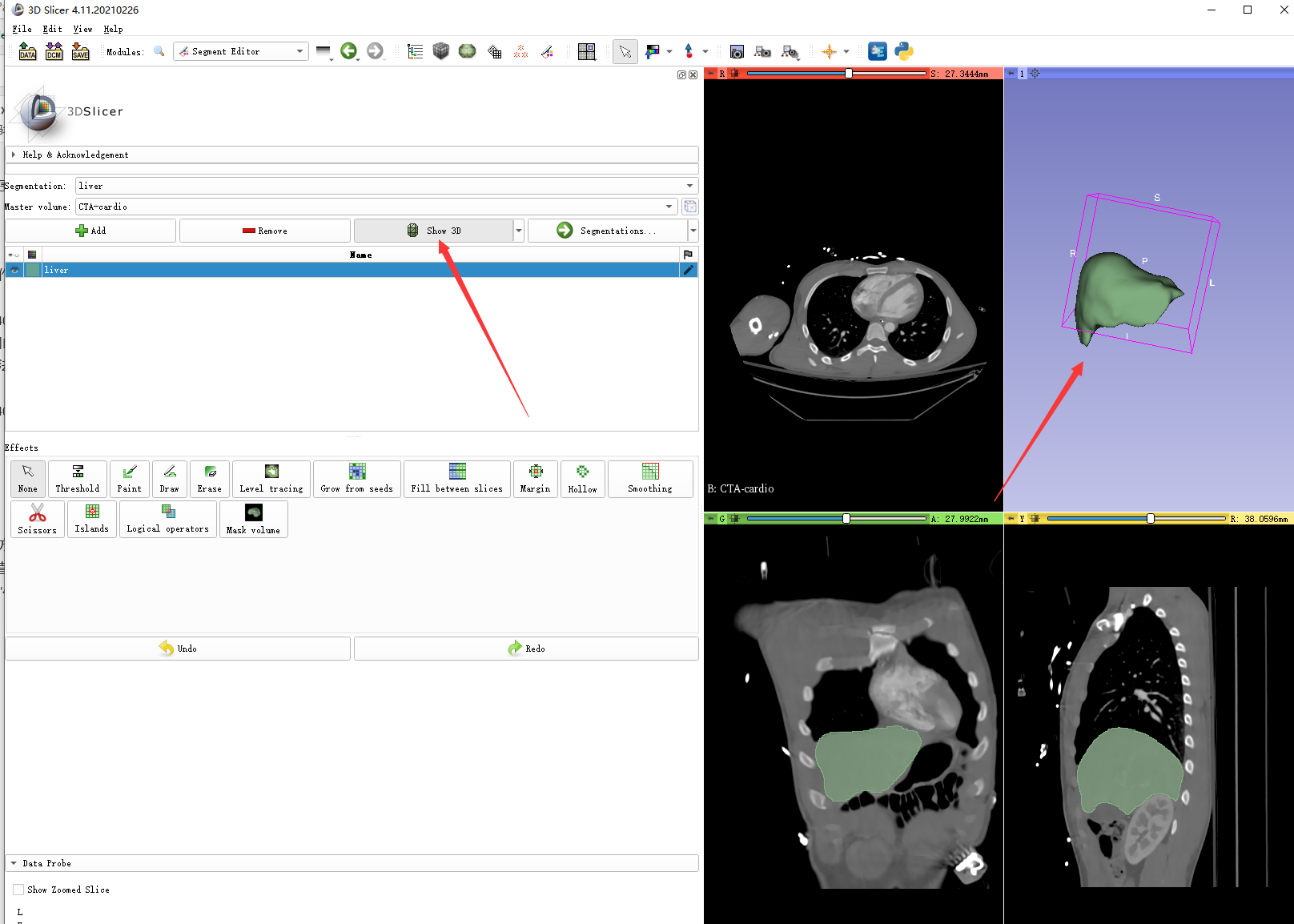The height and width of the screenshot is (924, 1294).
Task: Open the Segment Editor module selector
Action: (x=240, y=50)
